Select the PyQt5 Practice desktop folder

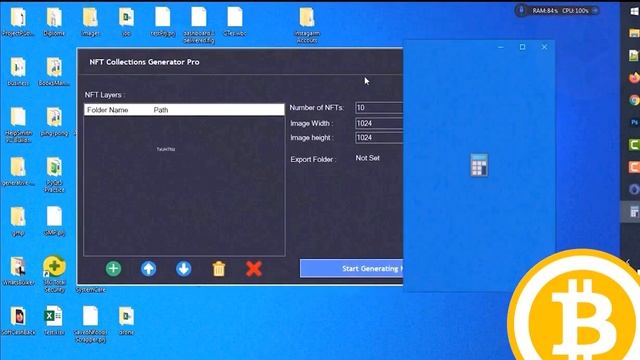54,175
